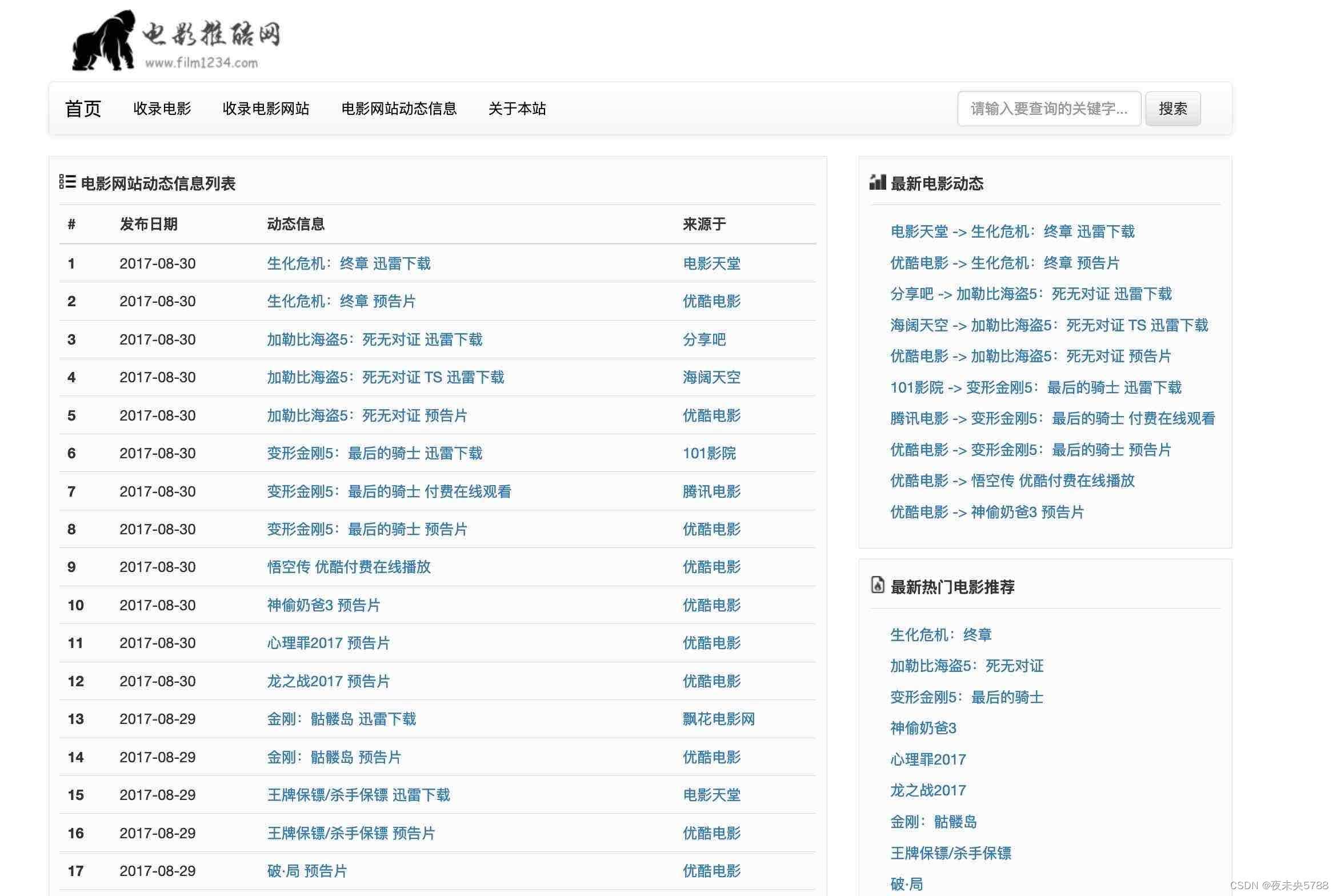Viewport: 1337px width, 896px height.
Task: Click source link 海阔天空 in row 4
Action: pyautogui.click(x=711, y=377)
